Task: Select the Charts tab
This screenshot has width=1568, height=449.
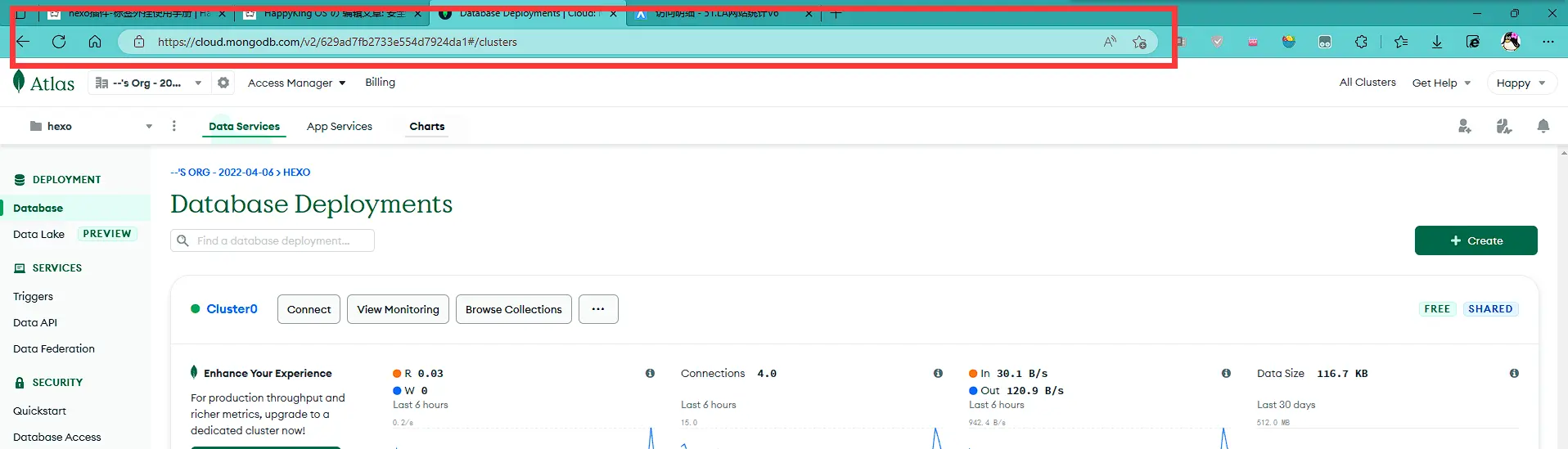Action: [427, 126]
